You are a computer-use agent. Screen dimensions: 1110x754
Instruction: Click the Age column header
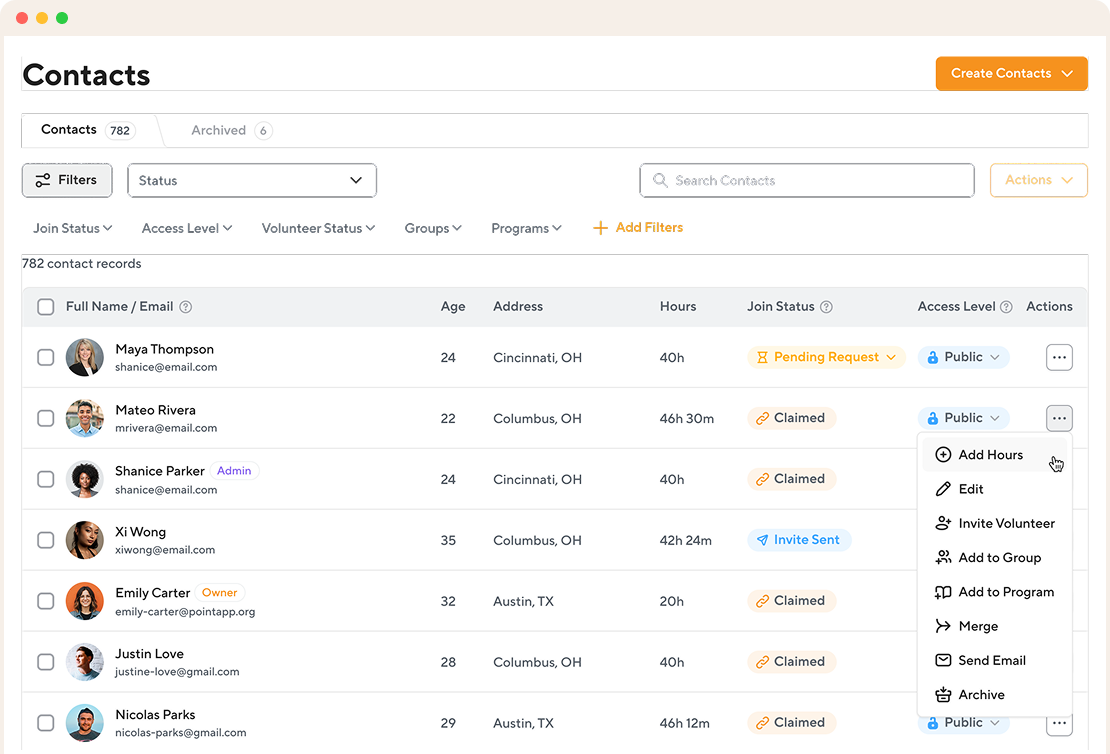[x=453, y=307]
